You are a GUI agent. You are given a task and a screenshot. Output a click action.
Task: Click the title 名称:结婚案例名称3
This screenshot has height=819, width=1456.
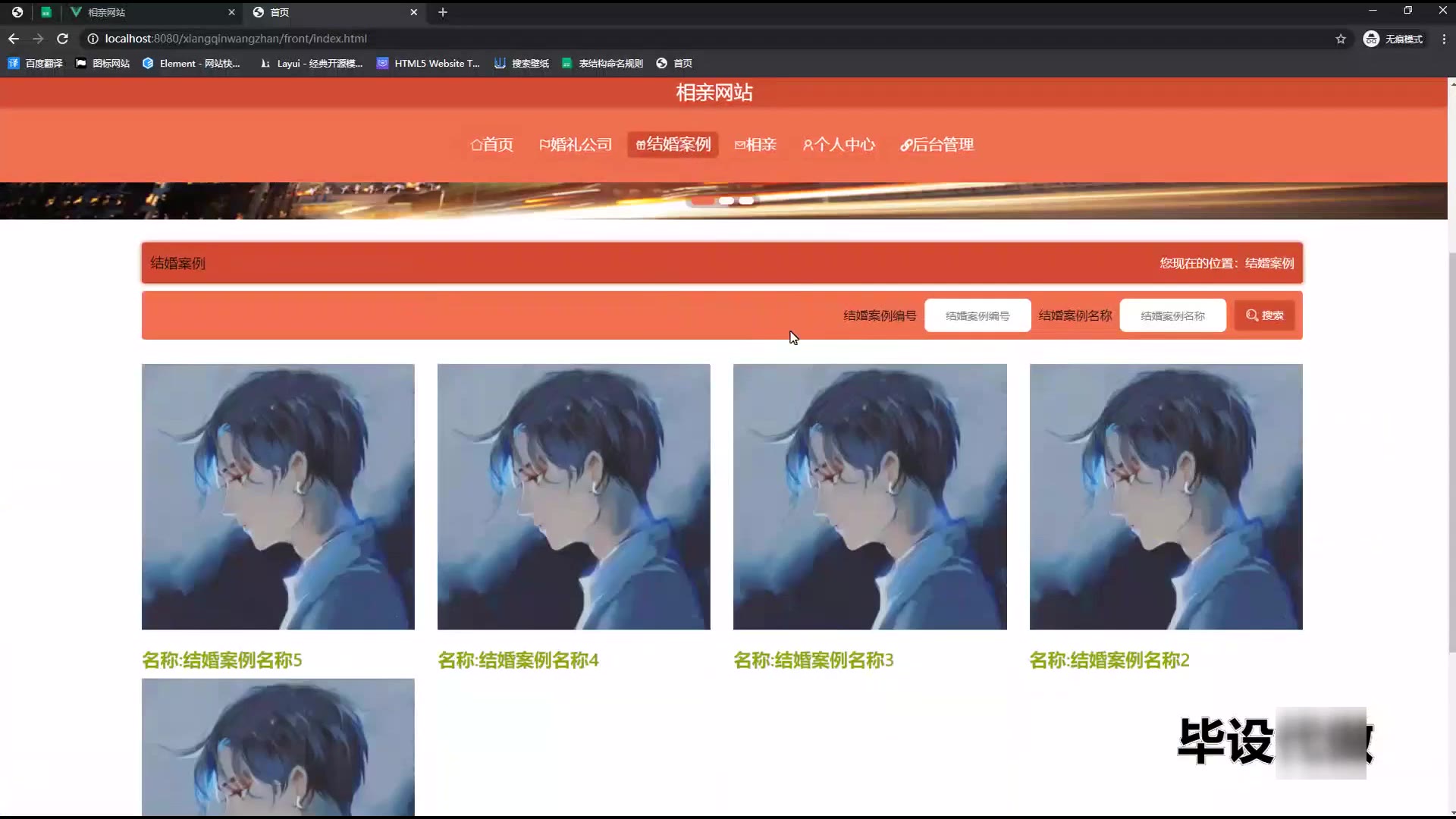tap(814, 661)
